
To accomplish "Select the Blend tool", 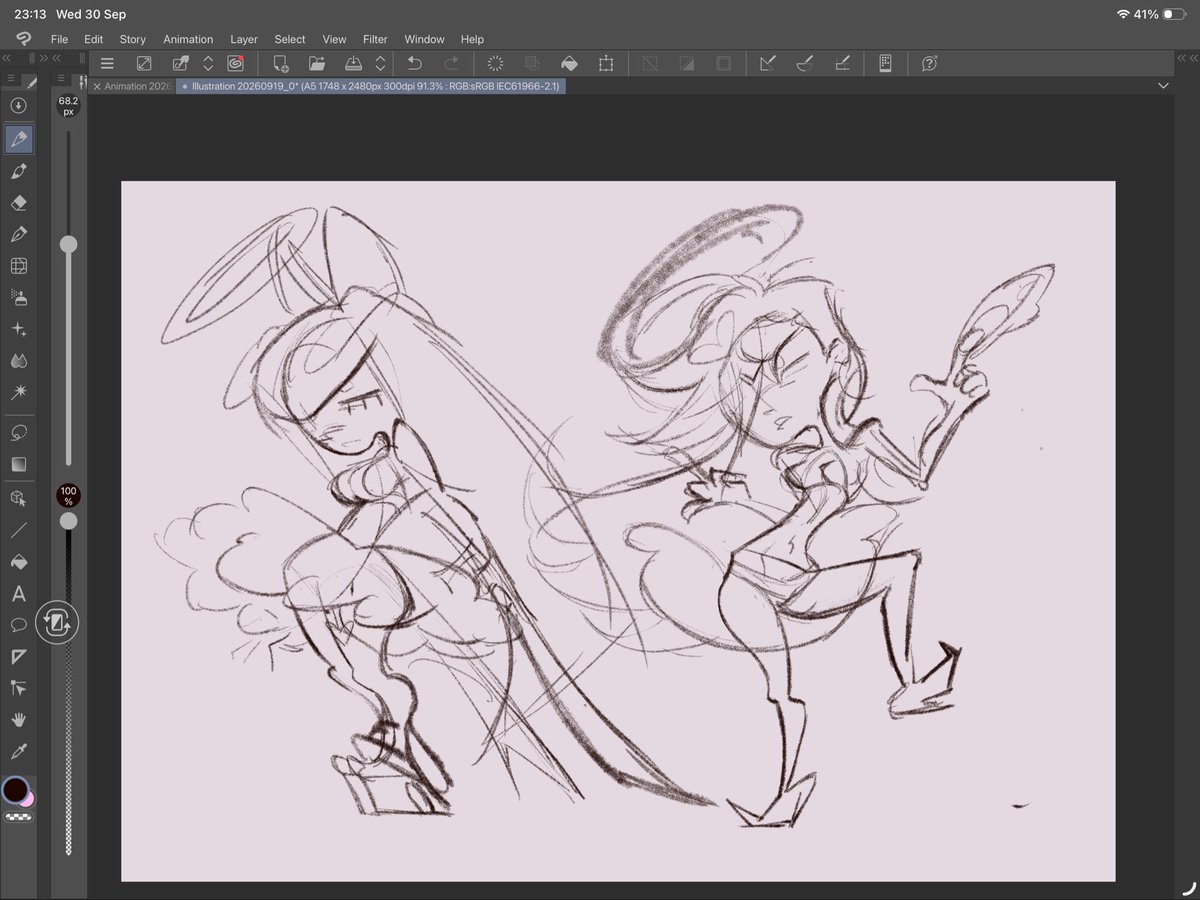I will click(18, 361).
